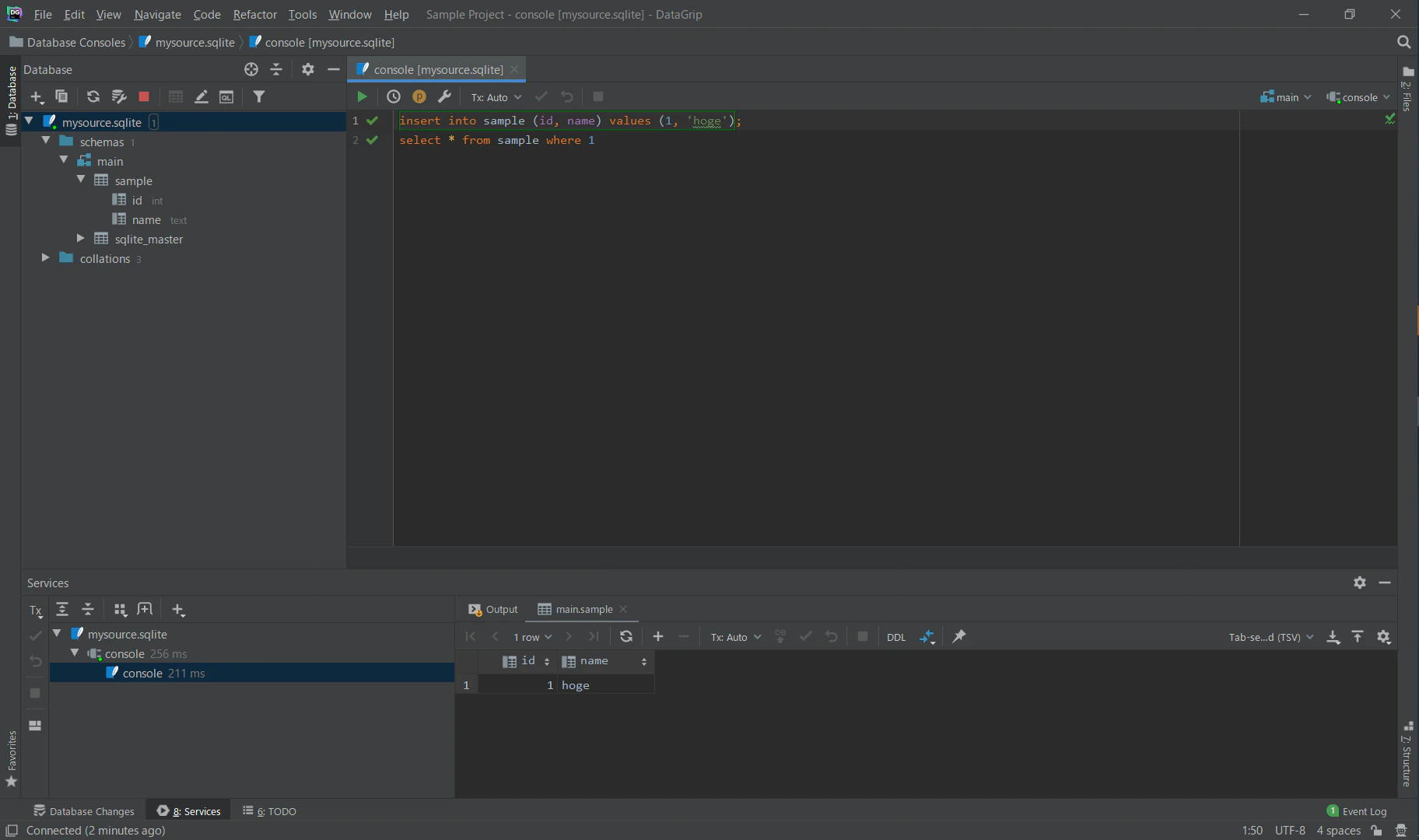Filter database objects with the funnel icon
Image resolution: width=1419 pixels, height=840 pixels.
pyautogui.click(x=259, y=96)
